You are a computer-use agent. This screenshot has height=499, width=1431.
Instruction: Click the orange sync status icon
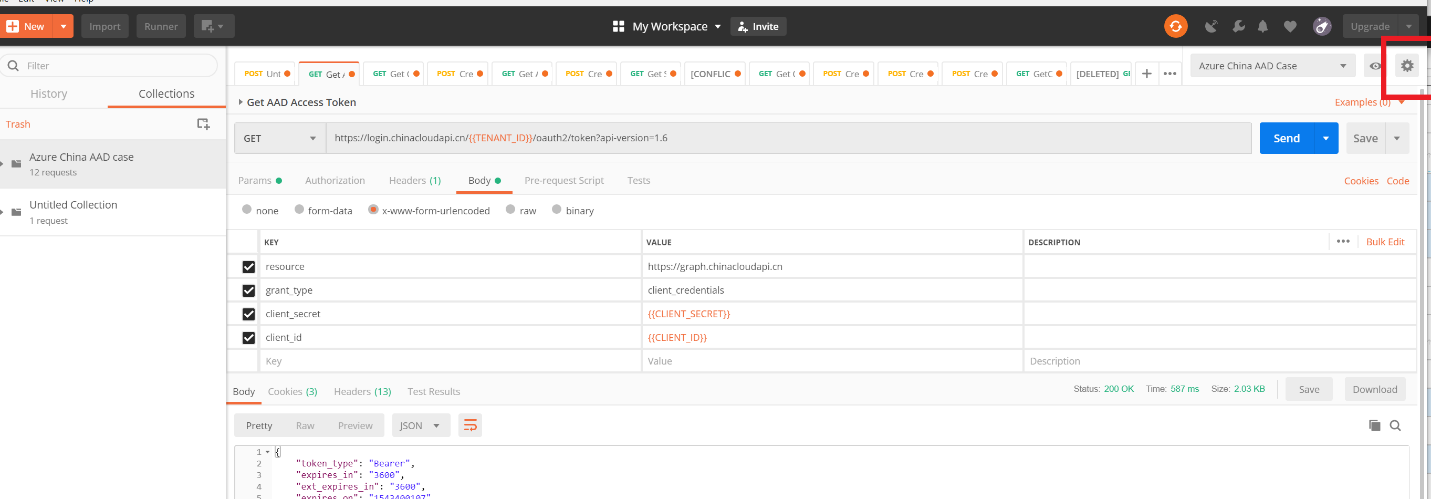click(x=1176, y=27)
